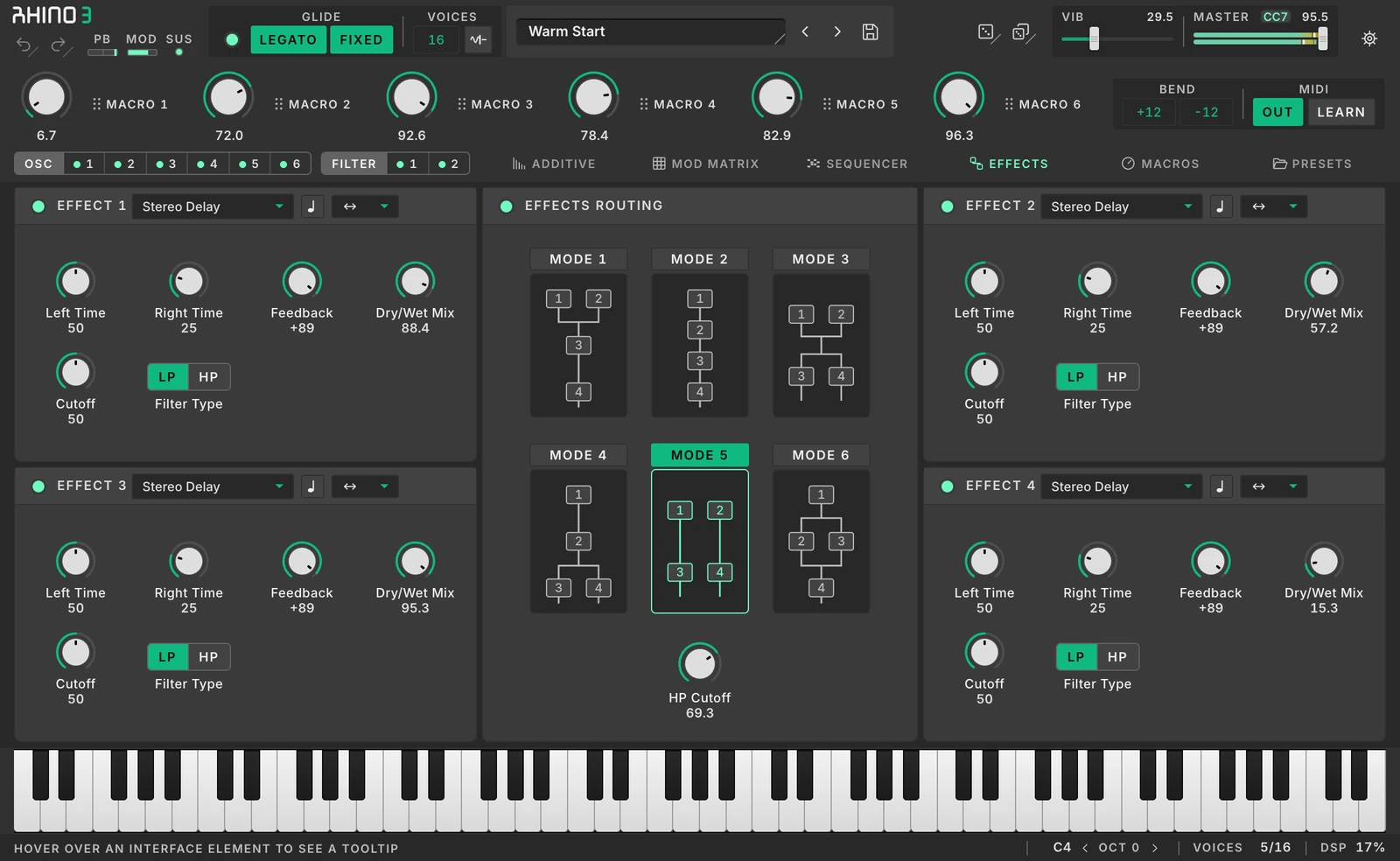Click Effect 1 stereo link arrows icon
Viewport: 1400px width, 861px height.
[350, 206]
